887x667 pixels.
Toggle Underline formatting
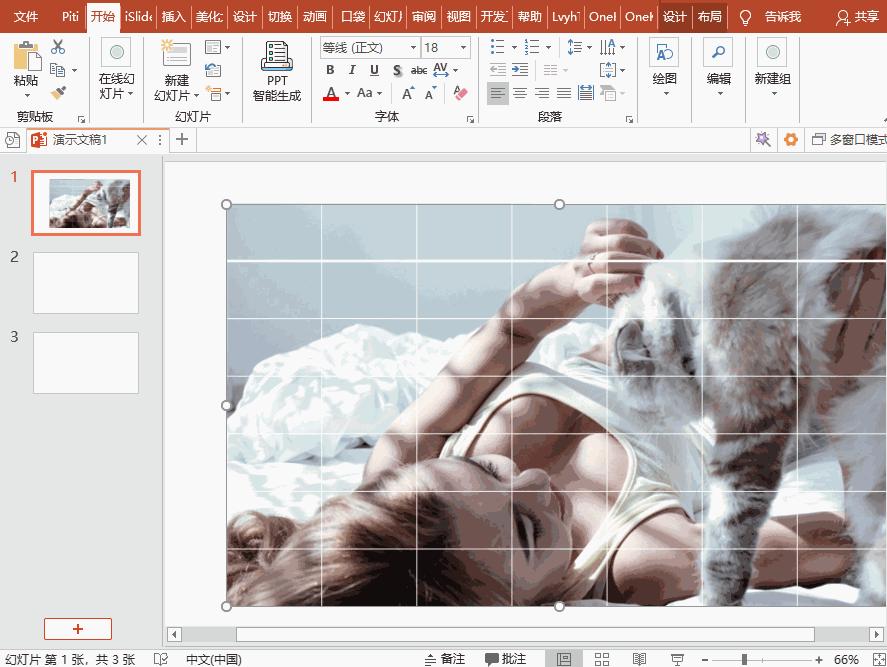(374, 70)
